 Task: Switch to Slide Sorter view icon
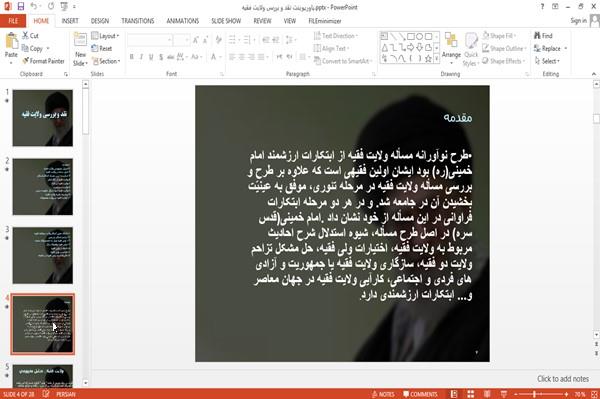[x=470, y=394]
